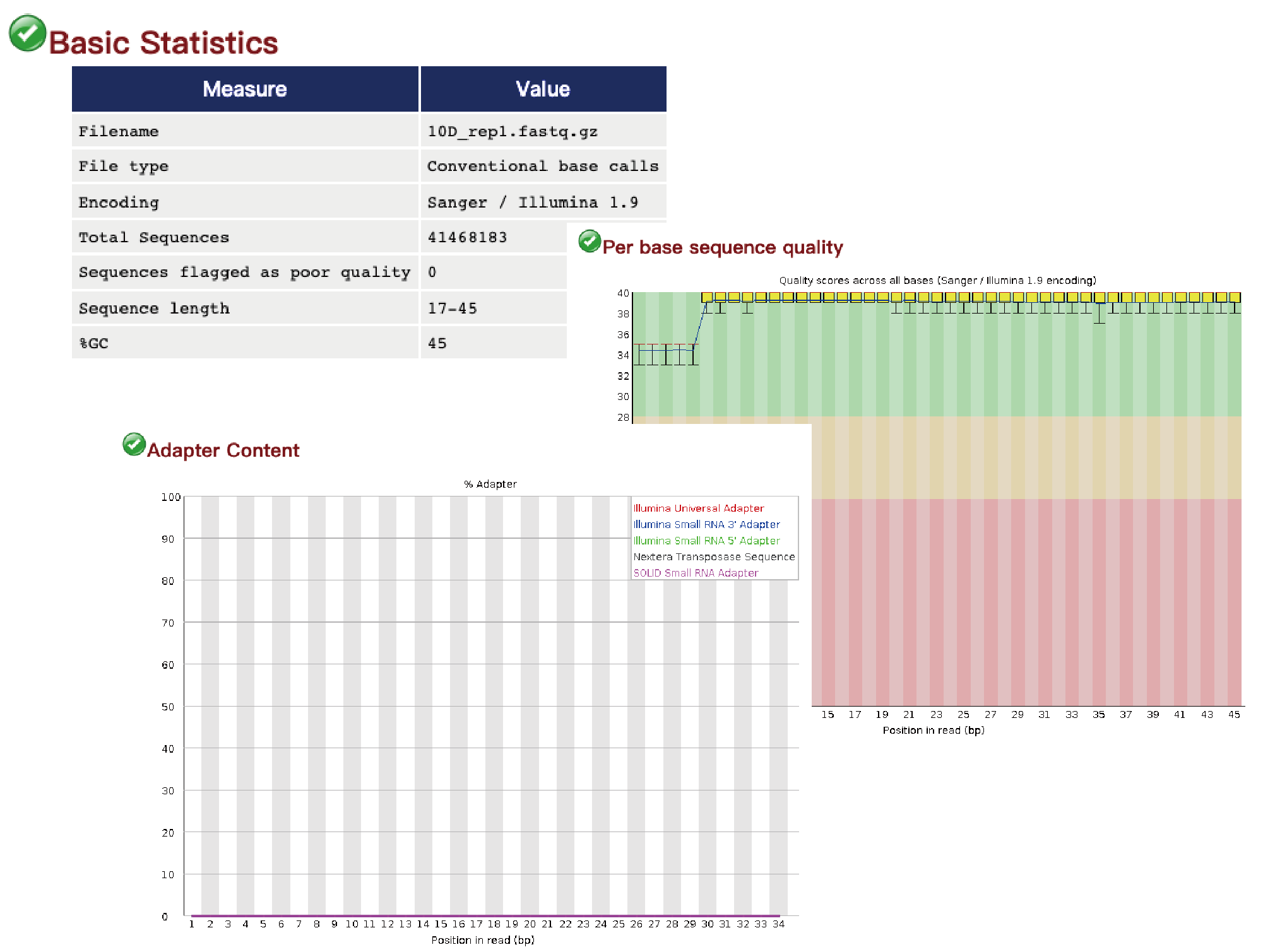Click the pass icon next to Per base sequence quality

tap(590, 241)
